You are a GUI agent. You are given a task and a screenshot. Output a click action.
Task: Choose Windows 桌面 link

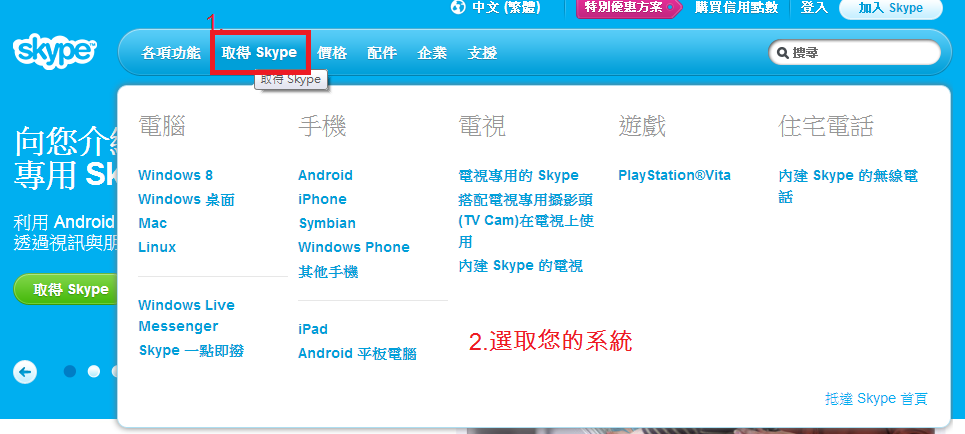186,199
